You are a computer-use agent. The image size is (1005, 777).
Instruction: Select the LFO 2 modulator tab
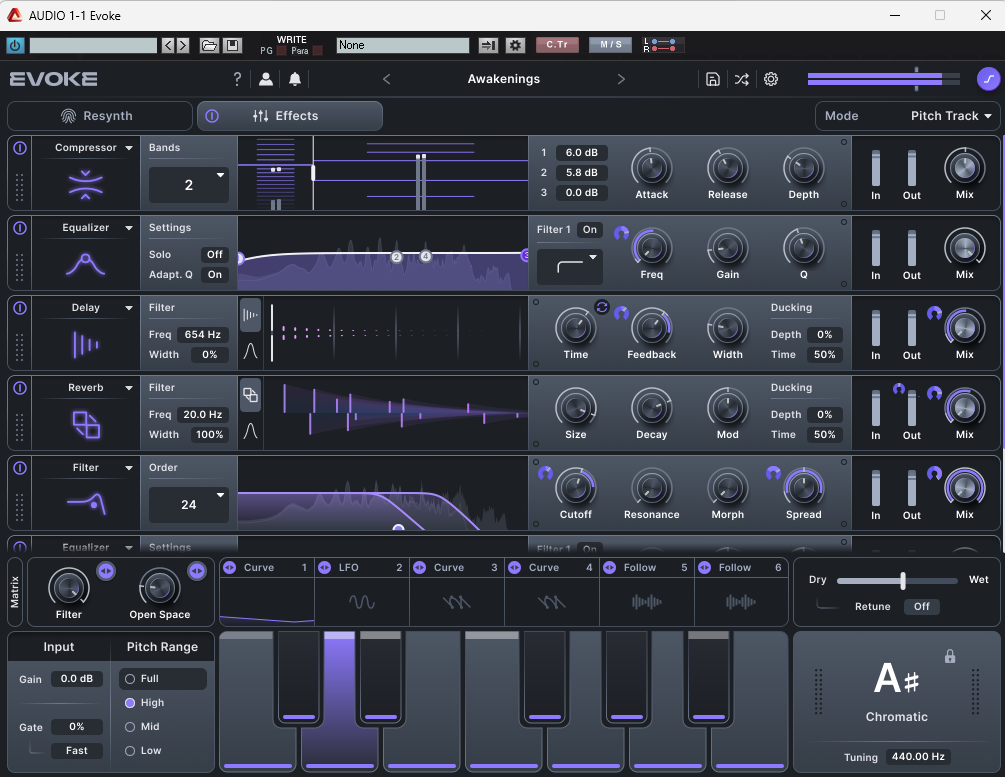[x=361, y=568]
